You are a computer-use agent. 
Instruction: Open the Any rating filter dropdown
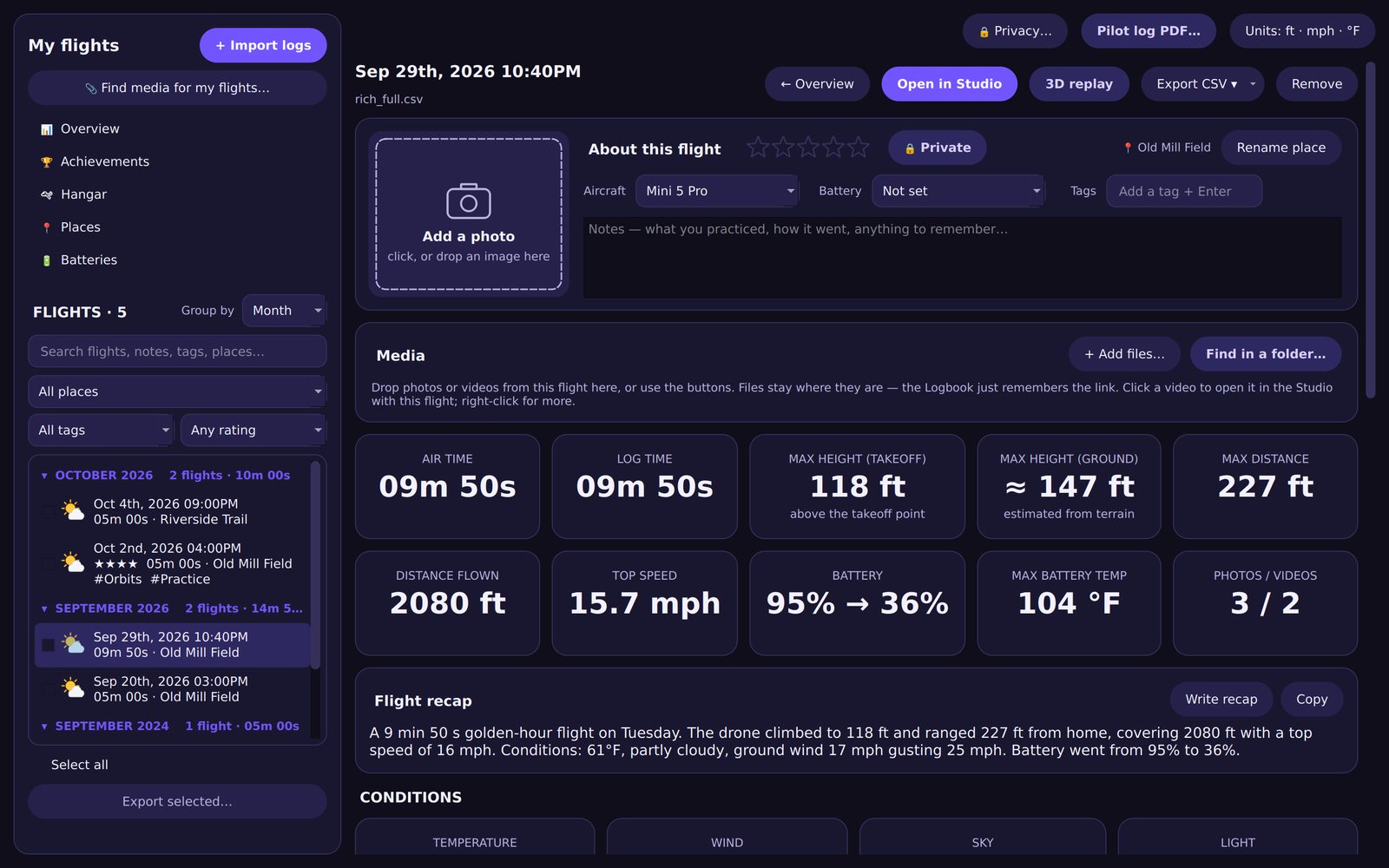(x=253, y=431)
